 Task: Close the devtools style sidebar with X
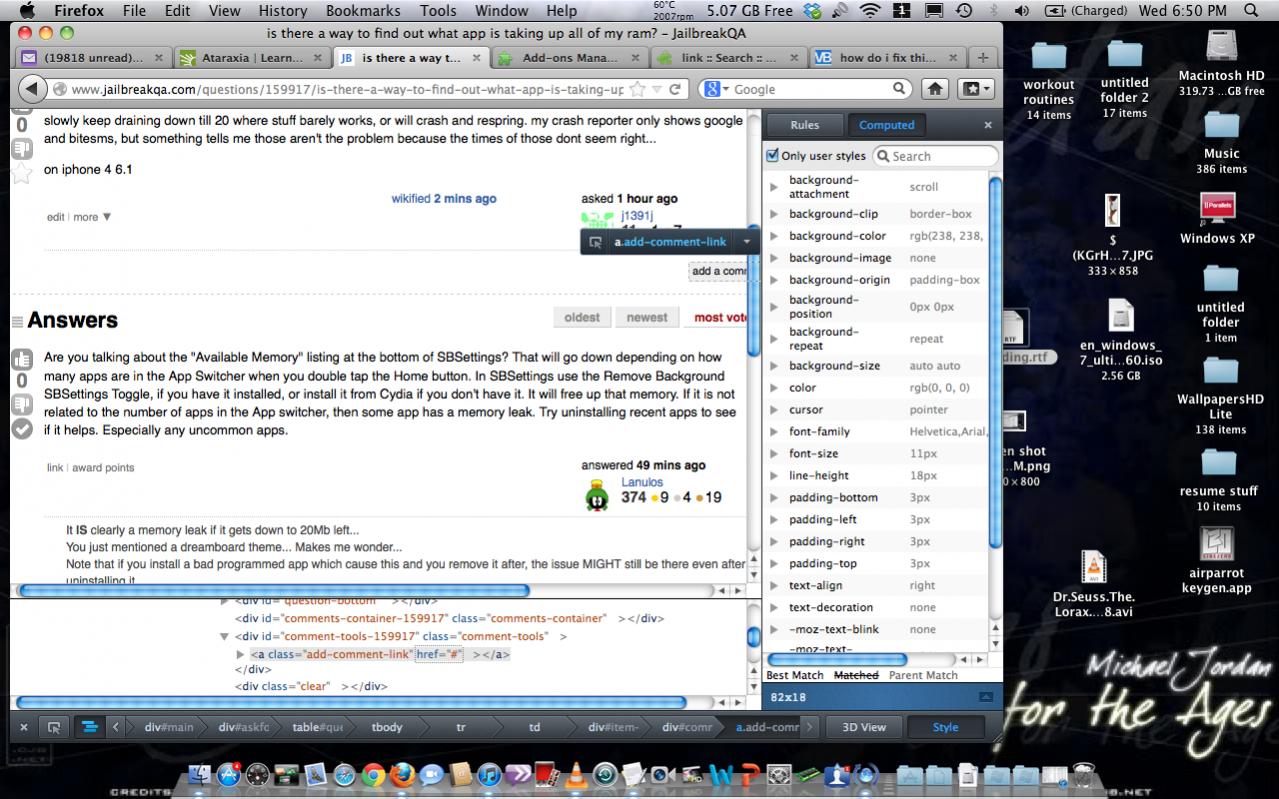[988, 125]
